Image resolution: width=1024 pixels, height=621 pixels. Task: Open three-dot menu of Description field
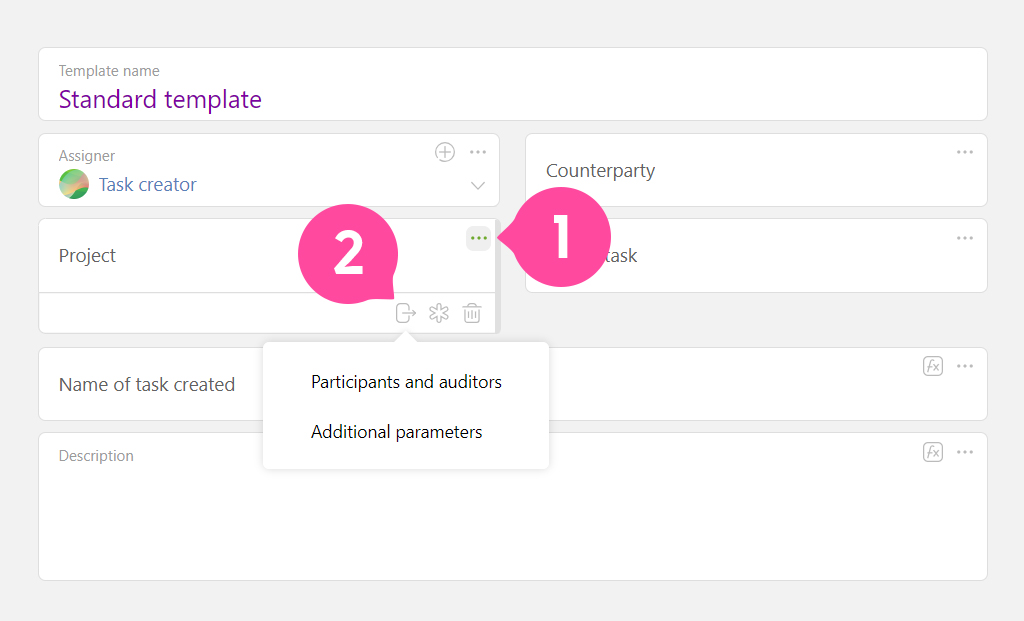[x=965, y=452]
